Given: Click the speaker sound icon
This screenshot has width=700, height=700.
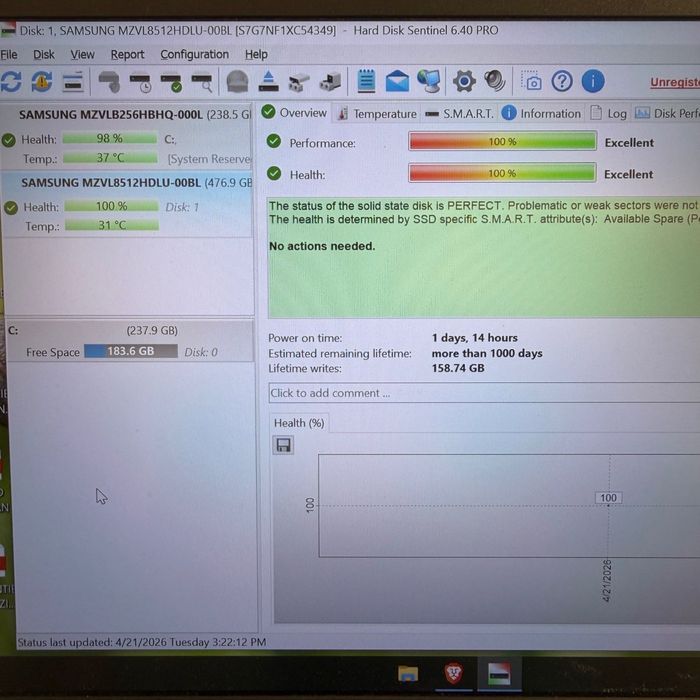Looking at the screenshot, I should (x=495, y=81).
